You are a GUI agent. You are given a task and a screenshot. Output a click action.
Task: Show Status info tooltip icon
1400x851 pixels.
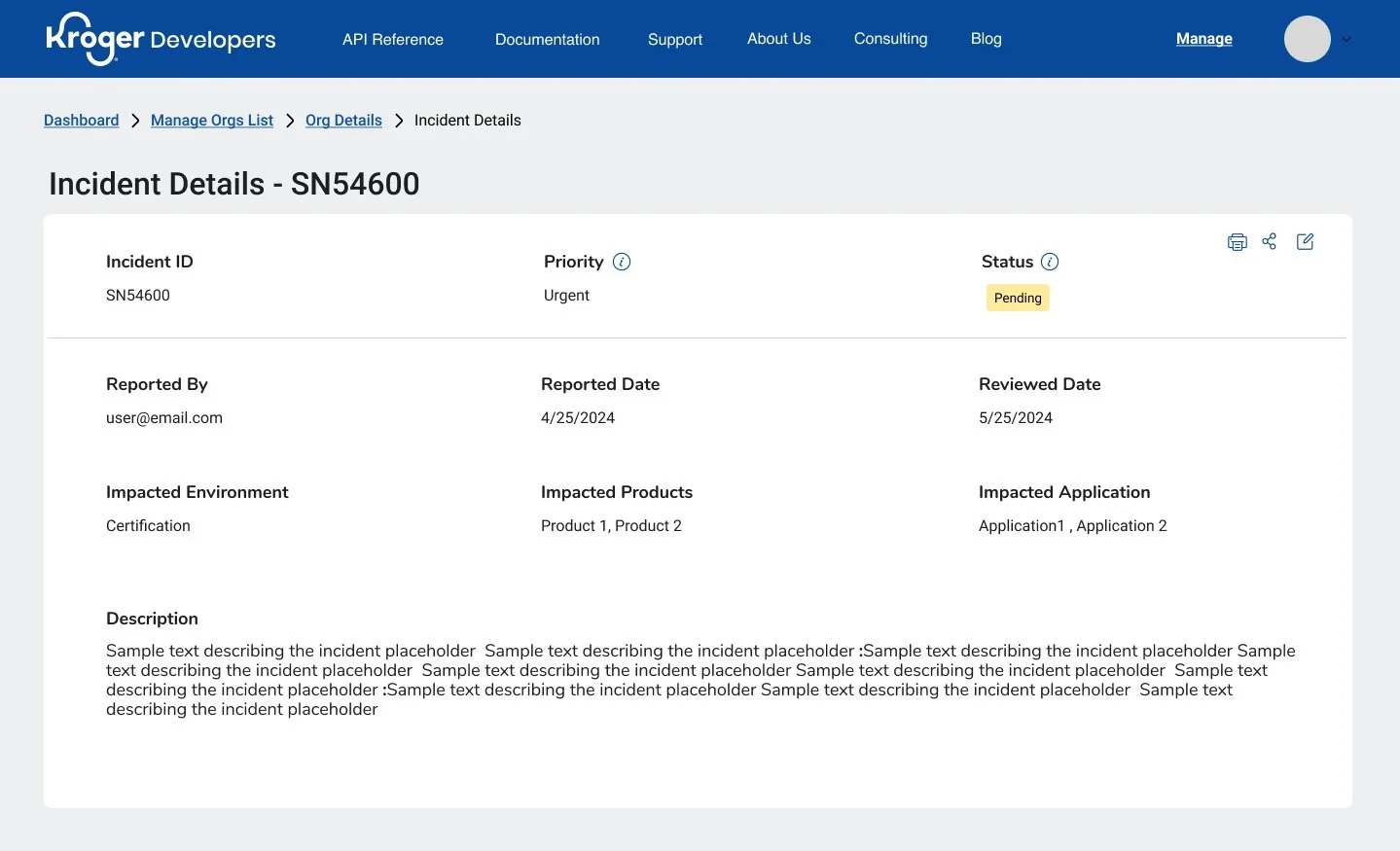tap(1050, 262)
